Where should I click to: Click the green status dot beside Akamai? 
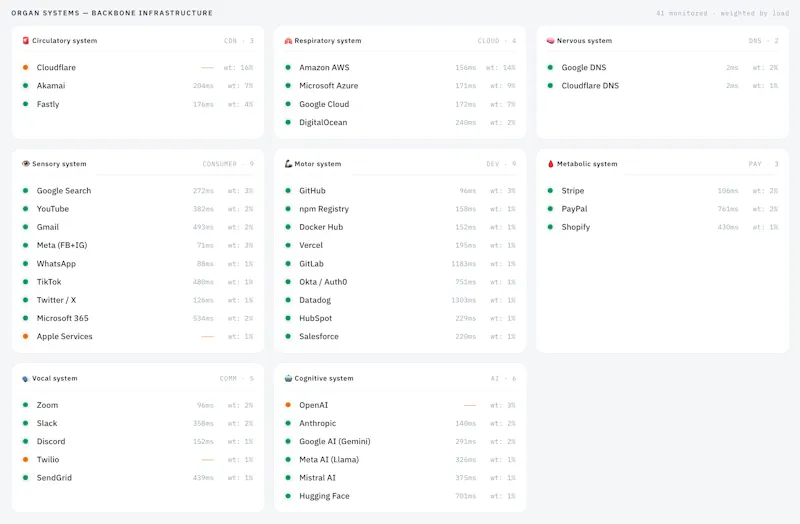(x=26, y=86)
